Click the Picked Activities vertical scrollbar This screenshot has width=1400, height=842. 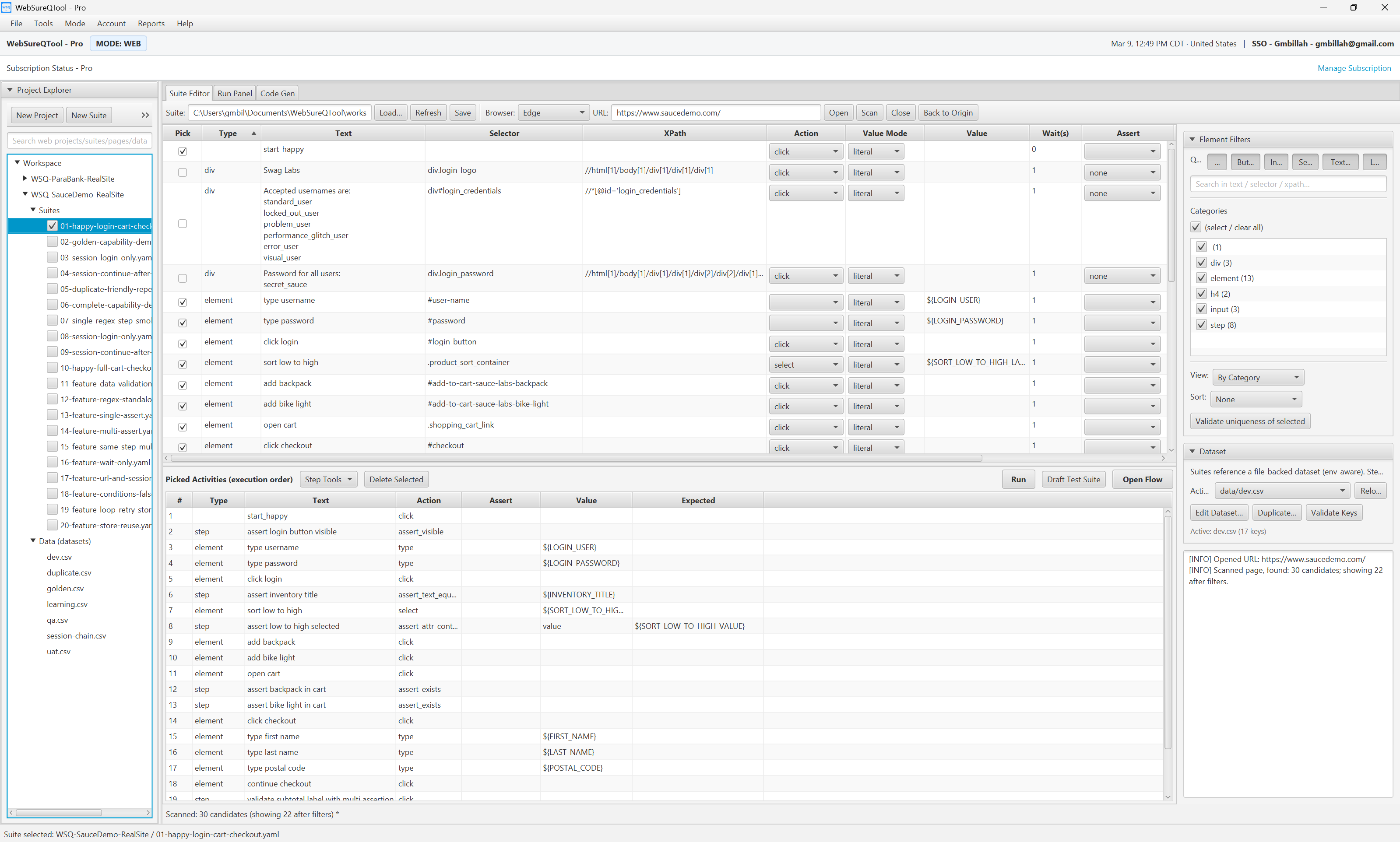[1168, 634]
